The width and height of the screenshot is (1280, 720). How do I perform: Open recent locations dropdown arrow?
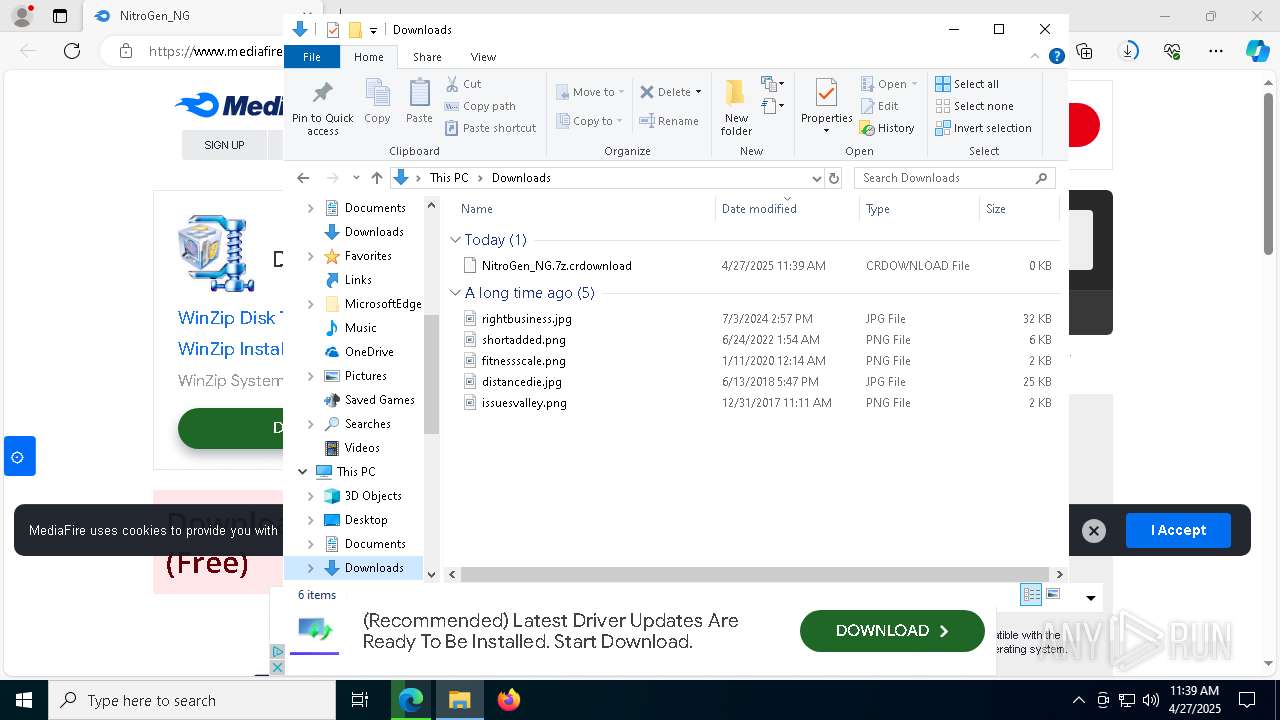coord(356,178)
